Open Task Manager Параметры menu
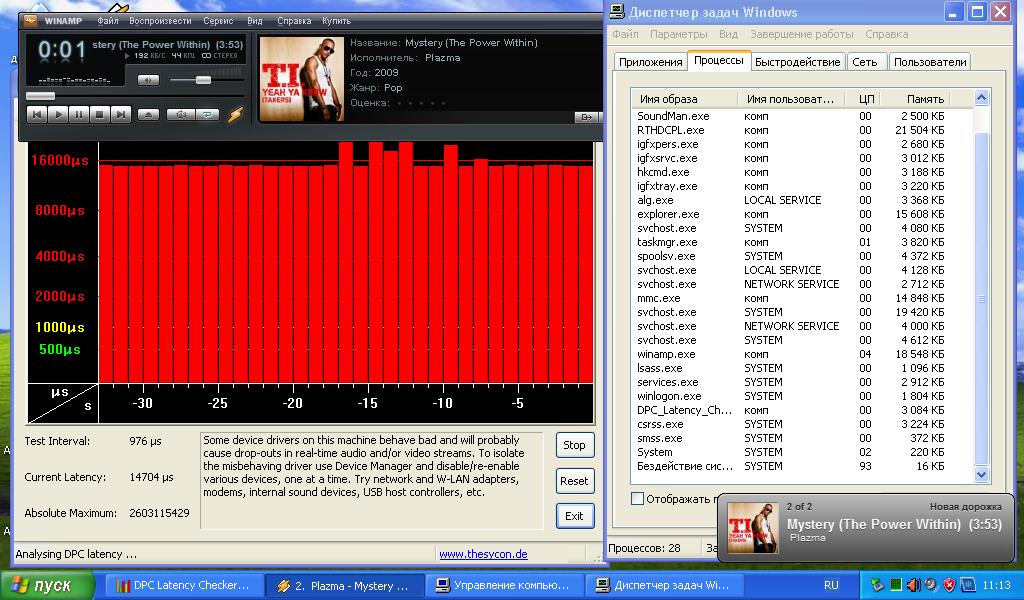This screenshot has width=1024, height=600. 679,34
